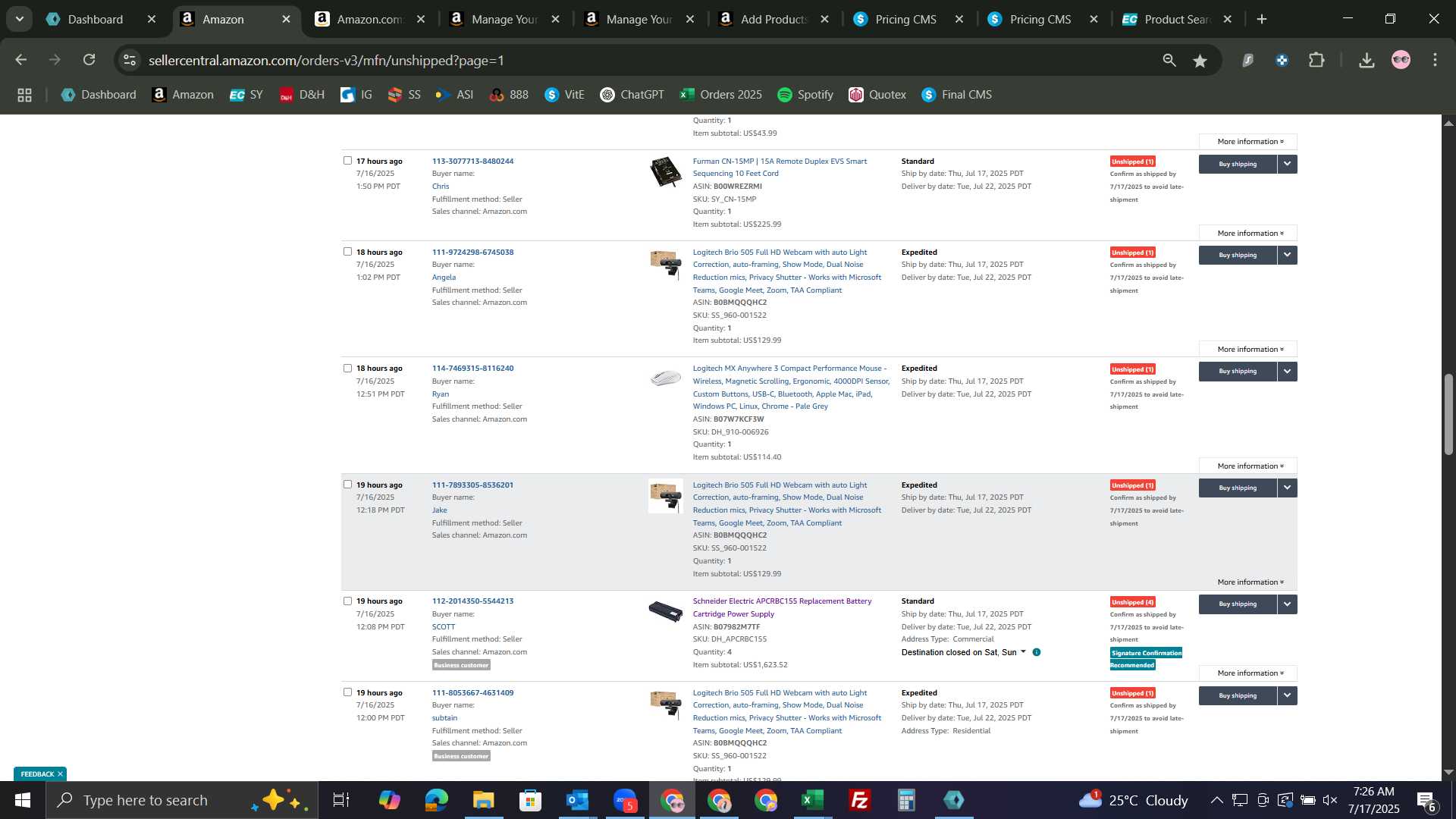Click the Windows search box
Image resolution: width=1456 pixels, height=819 pixels.
pos(182,800)
